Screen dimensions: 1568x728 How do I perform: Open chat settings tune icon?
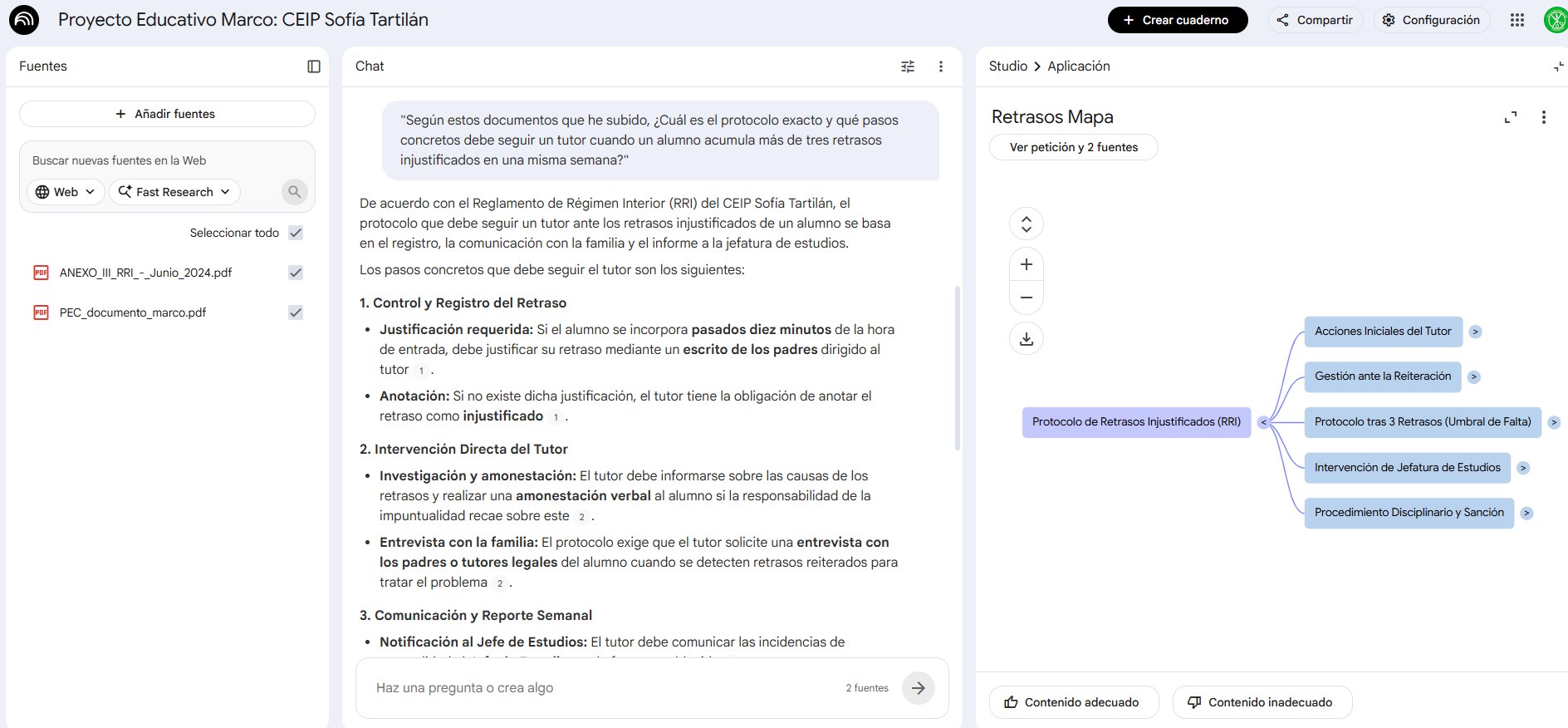(908, 66)
